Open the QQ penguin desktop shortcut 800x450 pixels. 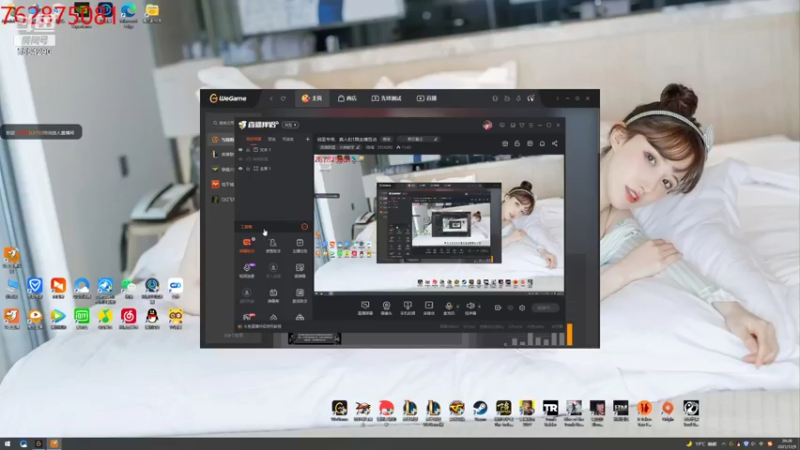click(x=152, y=318)
